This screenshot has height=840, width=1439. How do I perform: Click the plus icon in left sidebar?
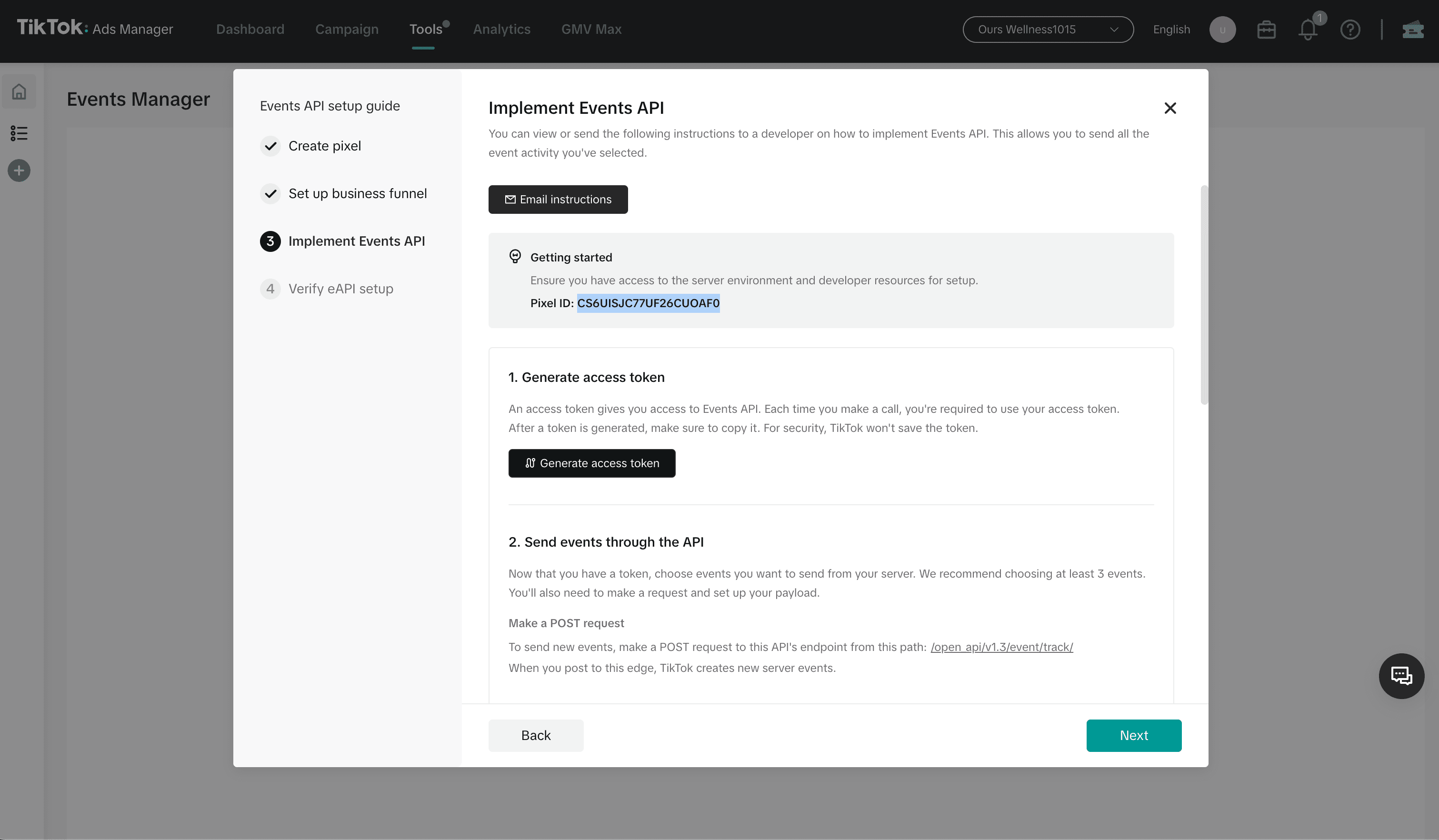19,170
